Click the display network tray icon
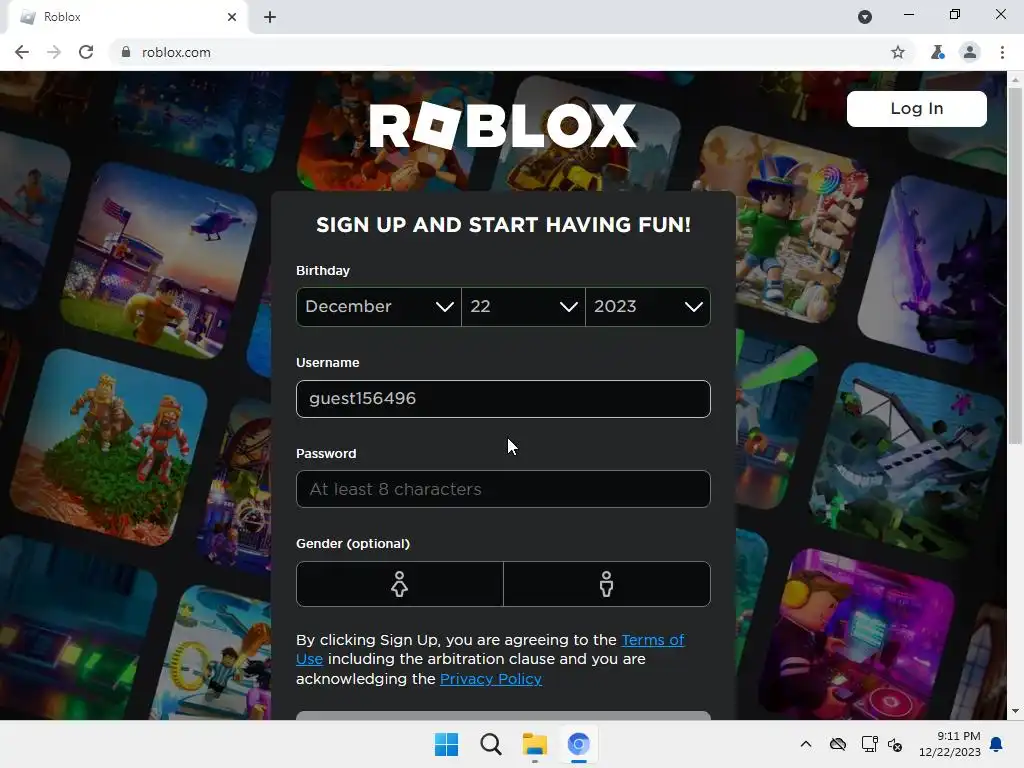This screenshot has height=768, width=1024. point(869,744)
